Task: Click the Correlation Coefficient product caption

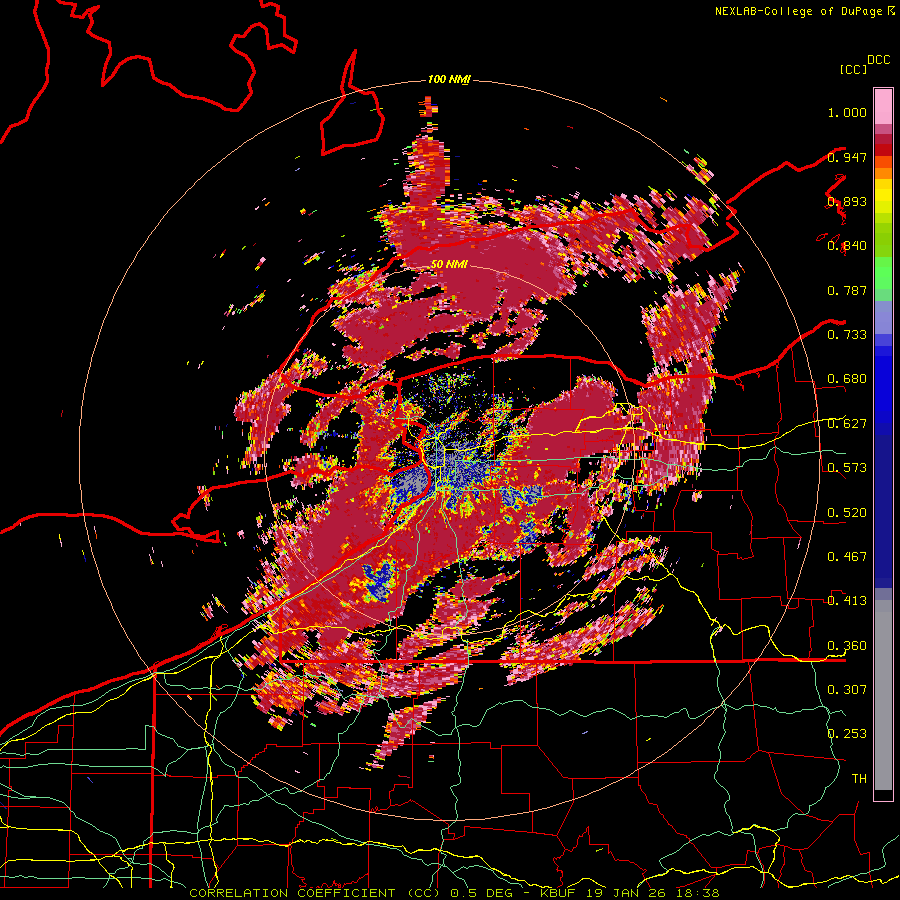Action: [315, 893]
